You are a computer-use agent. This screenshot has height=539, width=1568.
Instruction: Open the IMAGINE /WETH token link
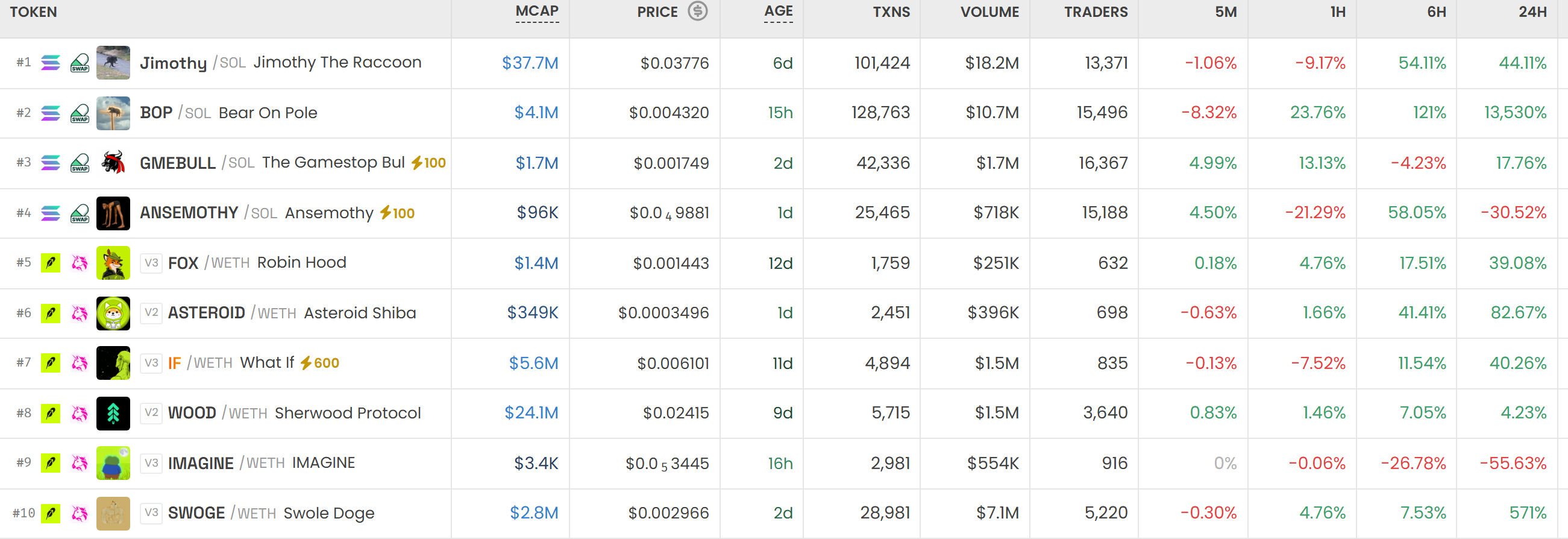pyautogui.click(x=227, y=464)
